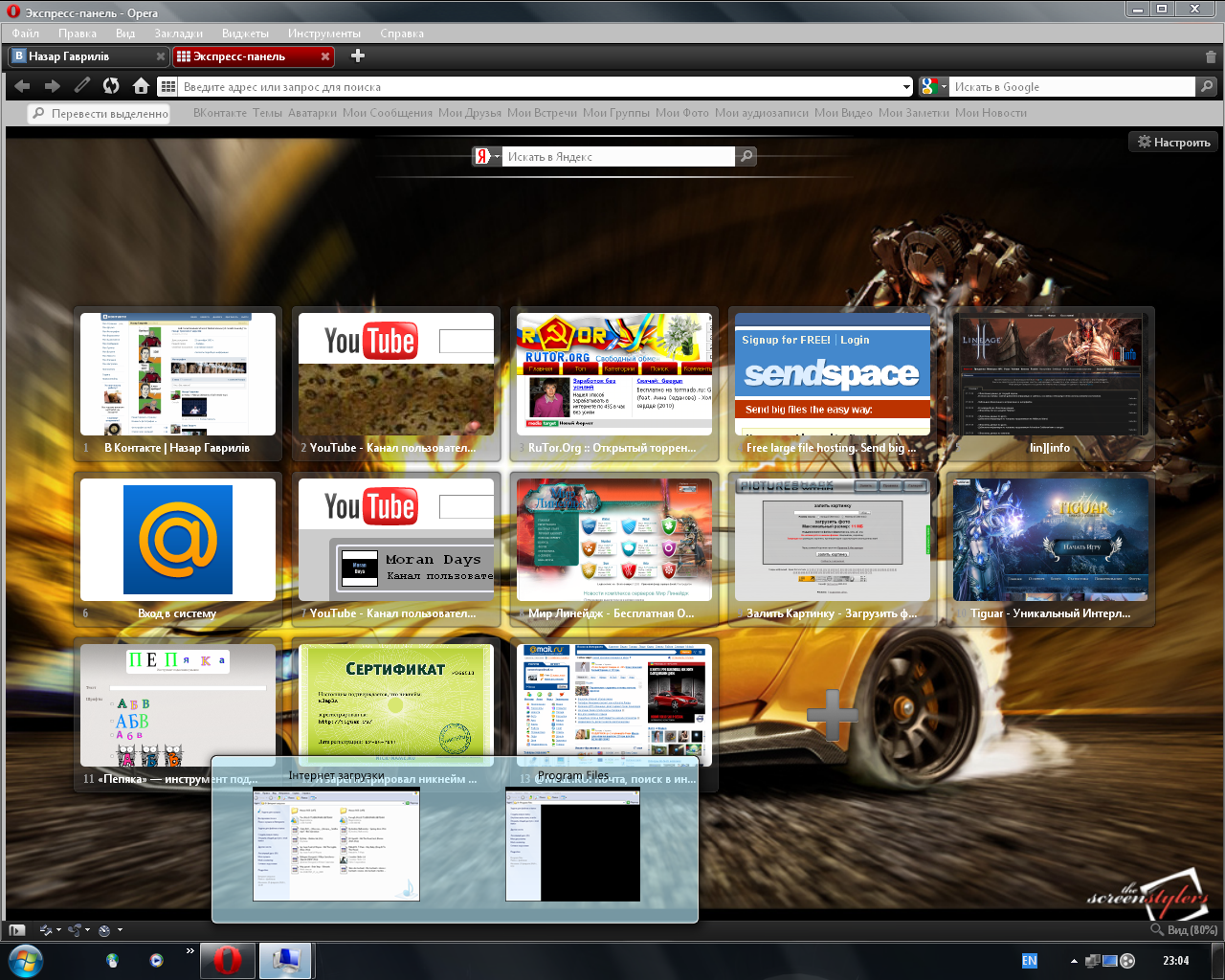1225x980 pixels.
Task: Click the Искать в Яндекс search field
Action: coord(618,156)
